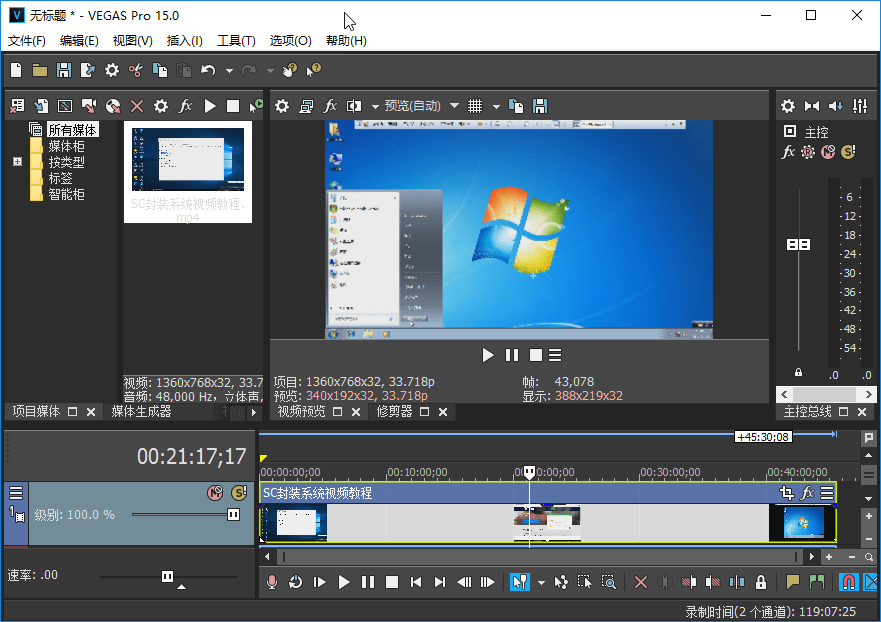Screen dimensions: 881x622
Task: Open the video track hamburger menu
Action: (x=16, y=493)
